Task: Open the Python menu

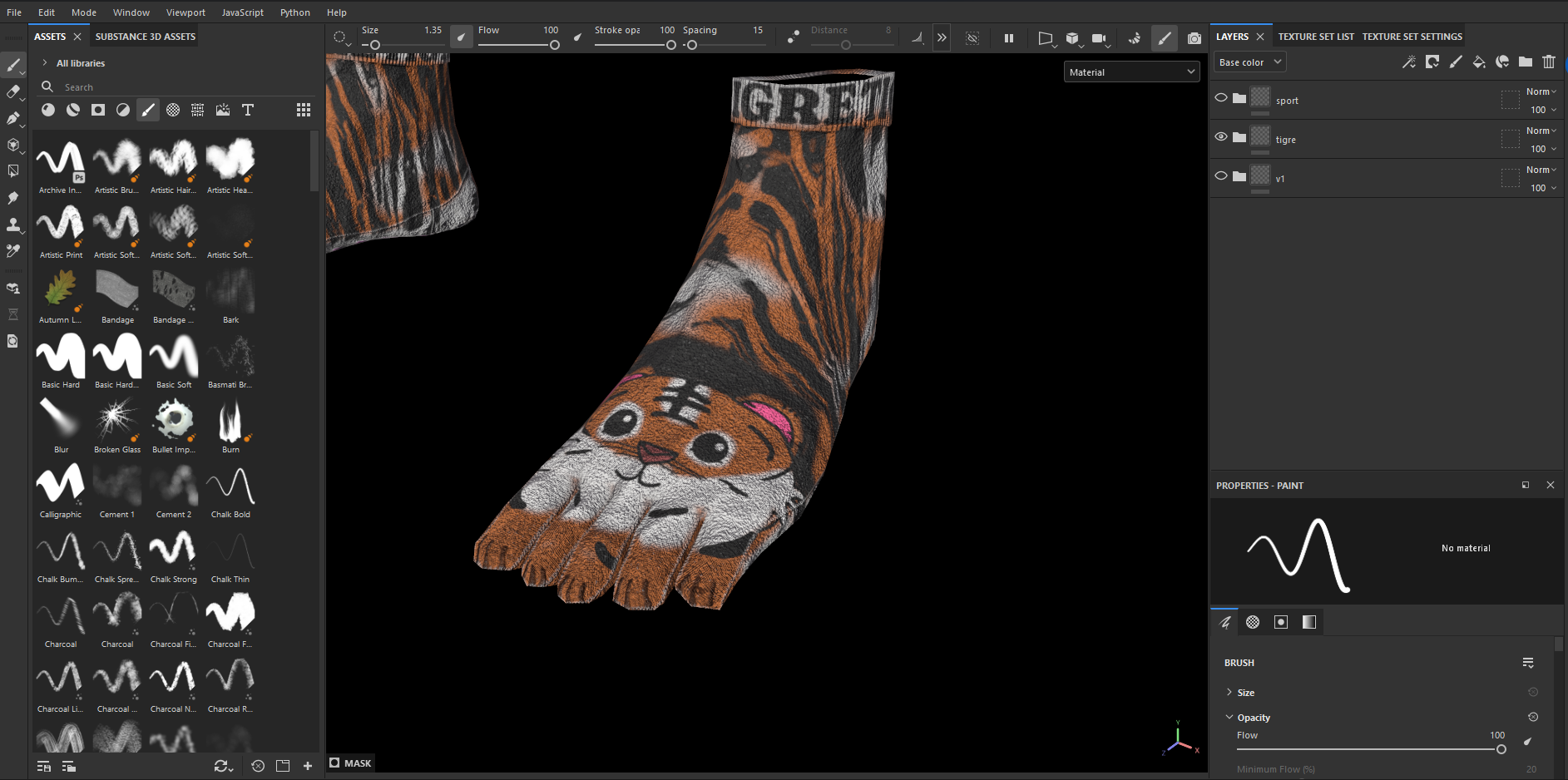Action: [294, 12]
